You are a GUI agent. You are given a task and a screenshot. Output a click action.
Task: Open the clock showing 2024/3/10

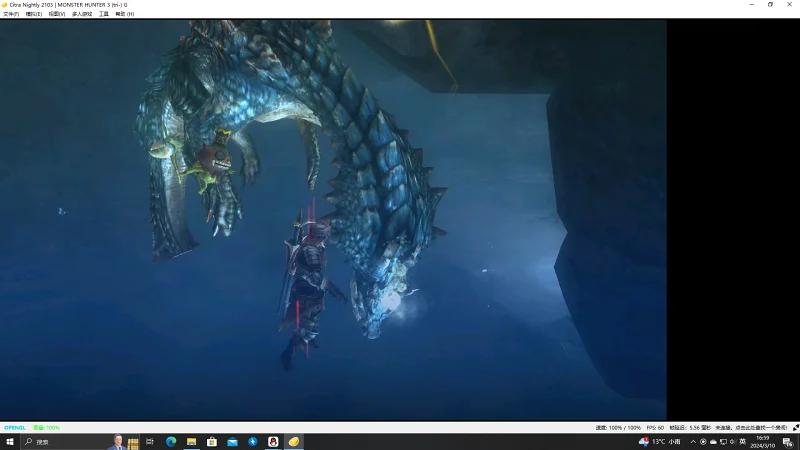(762, 442)
